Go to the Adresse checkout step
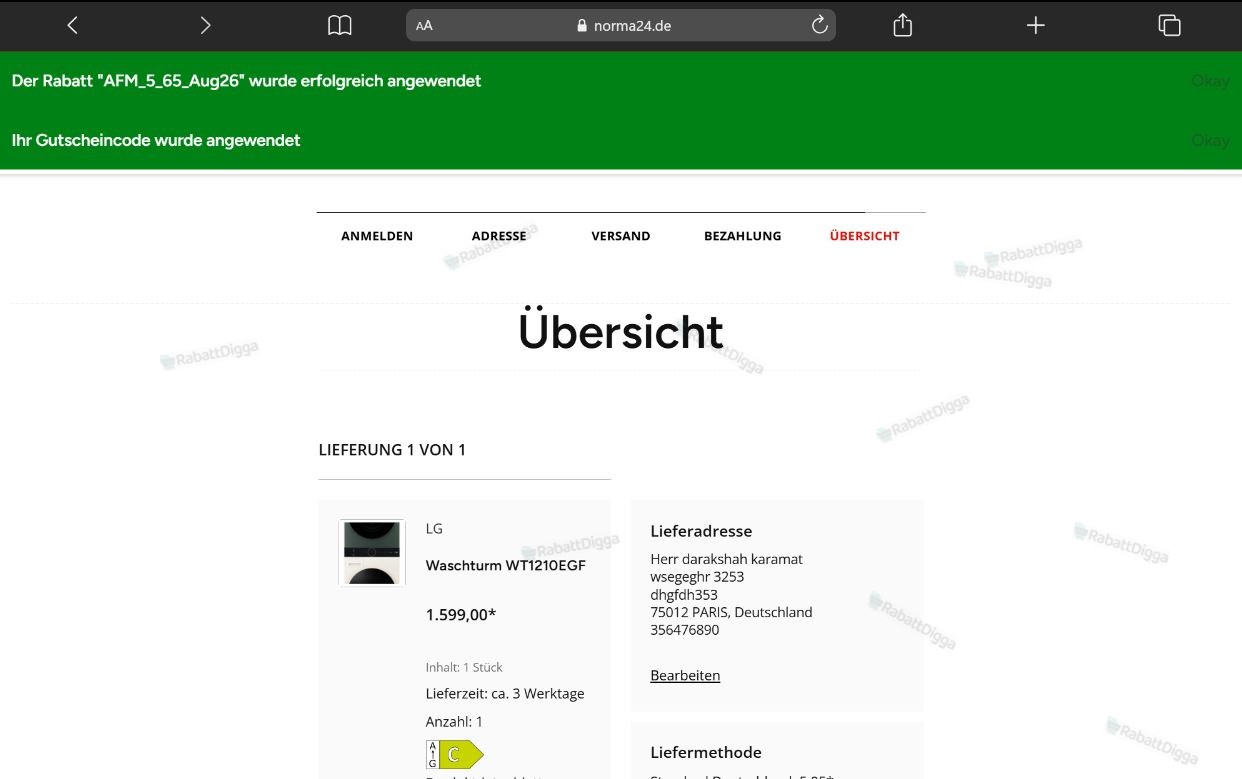The height and width of the screenshot is (779, 1242). pos(499,236)
